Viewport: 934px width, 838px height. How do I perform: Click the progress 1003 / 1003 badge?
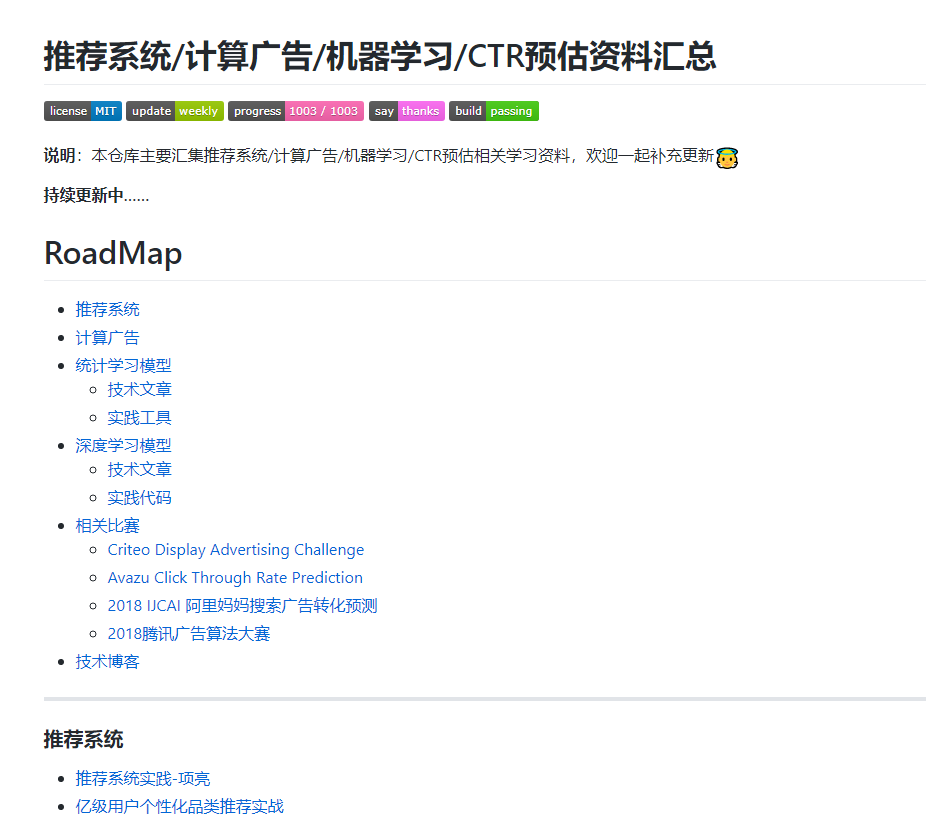pyautogui.click(x=296, y=111)
